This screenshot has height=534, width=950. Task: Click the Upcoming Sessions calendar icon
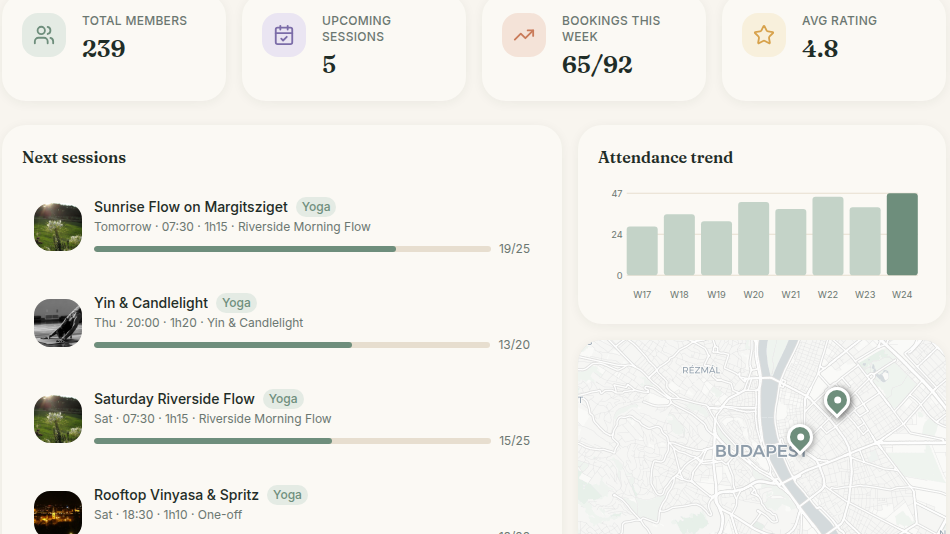point(284,35)
